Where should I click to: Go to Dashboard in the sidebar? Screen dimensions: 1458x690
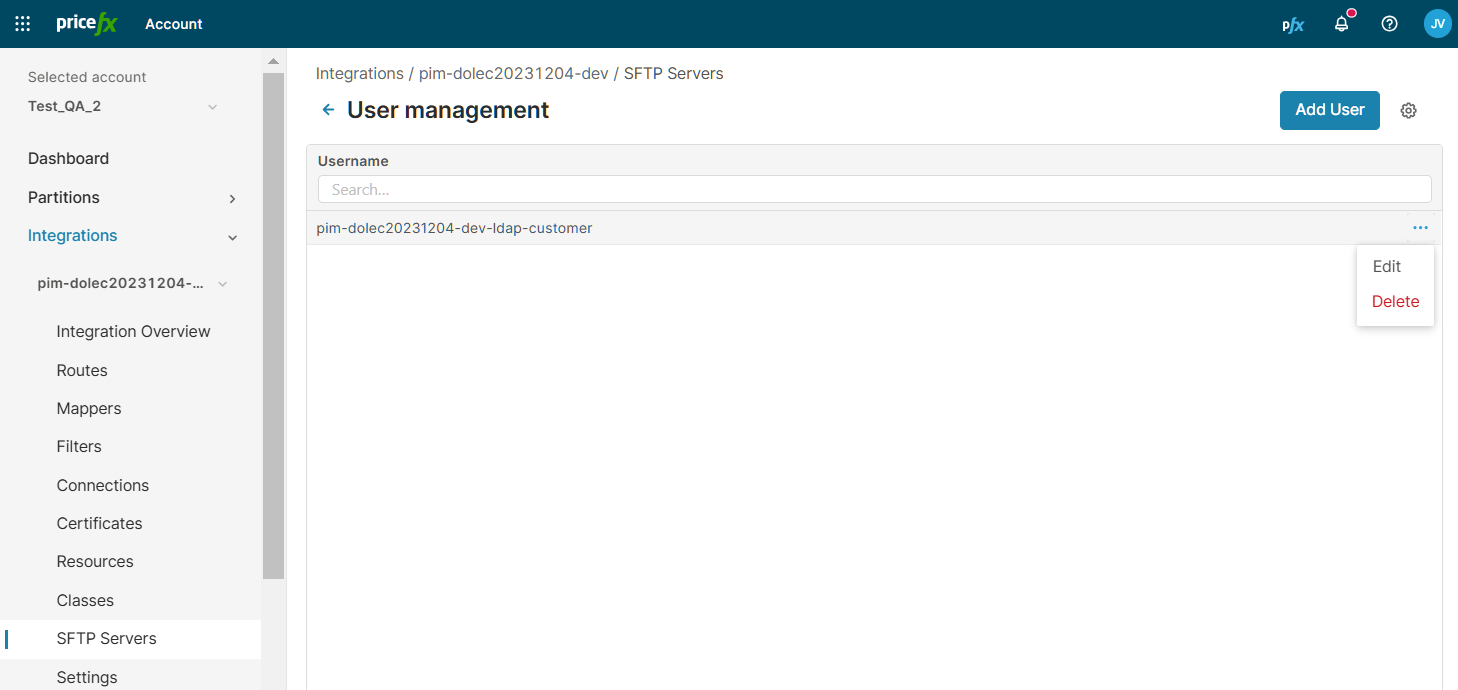(x=68, y=159)
